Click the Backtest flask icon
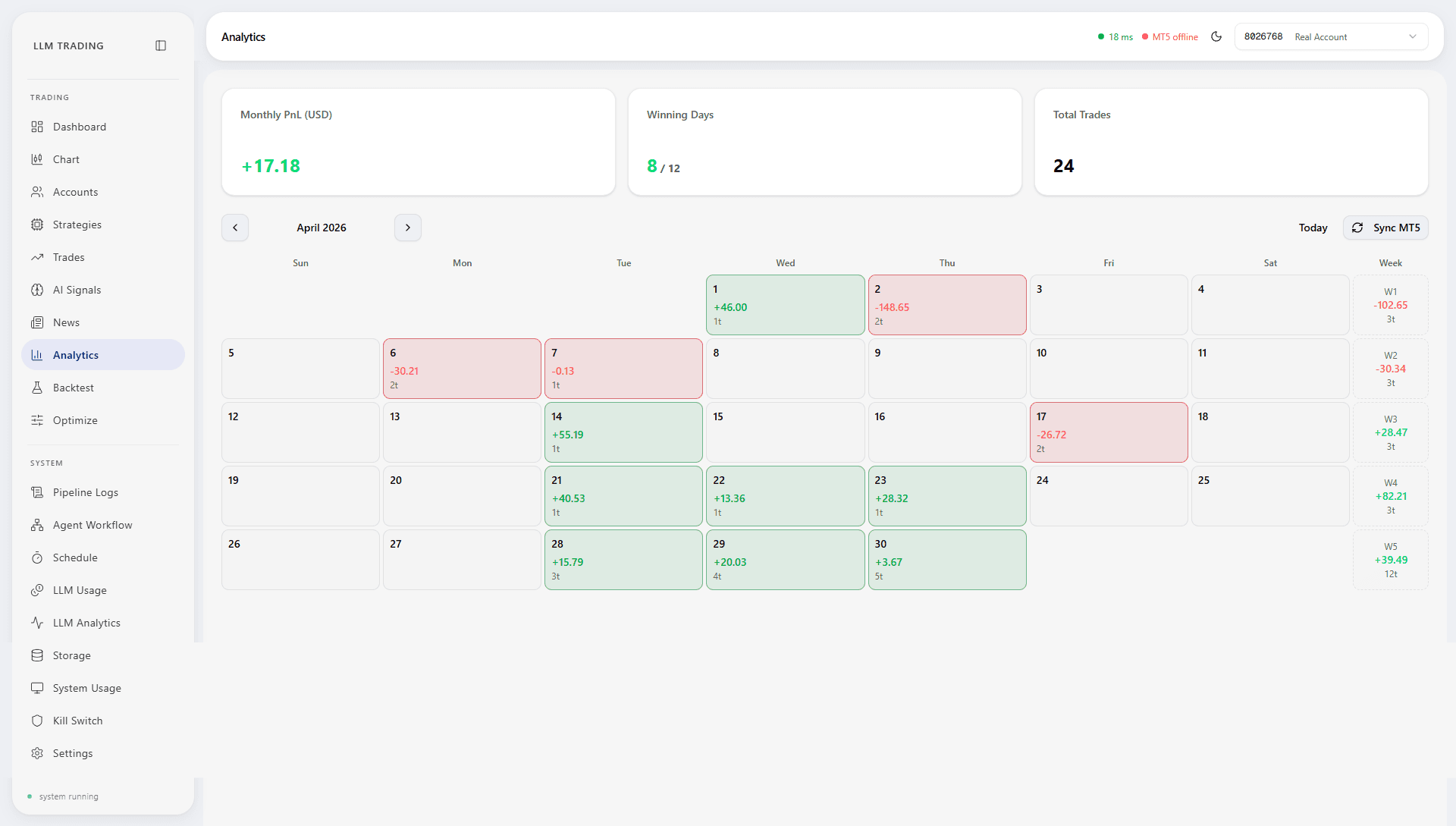The width and height of the screenshot is (1456, 826). [x=37, y=388]
